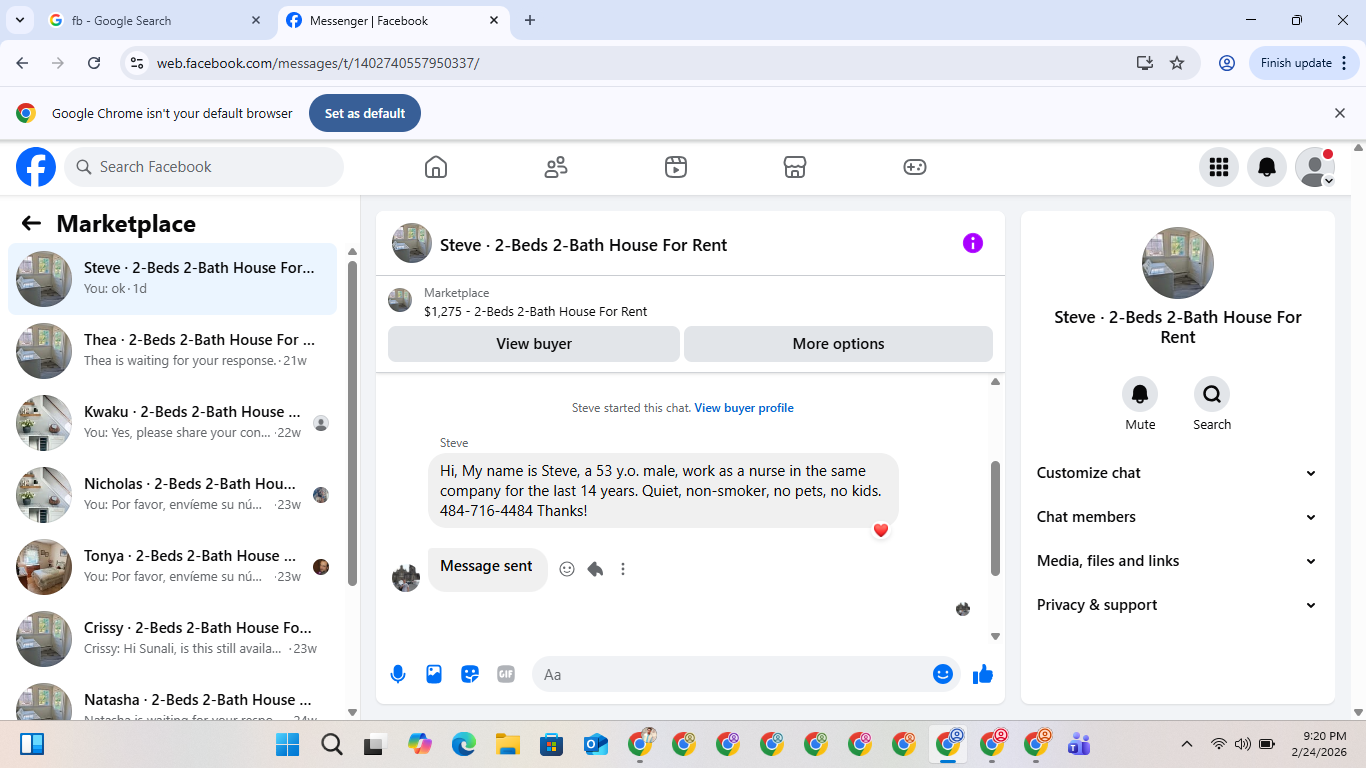Choose a sticker in the composer
This screenshot has width=1366, height=768.
[x=470, y=674]
